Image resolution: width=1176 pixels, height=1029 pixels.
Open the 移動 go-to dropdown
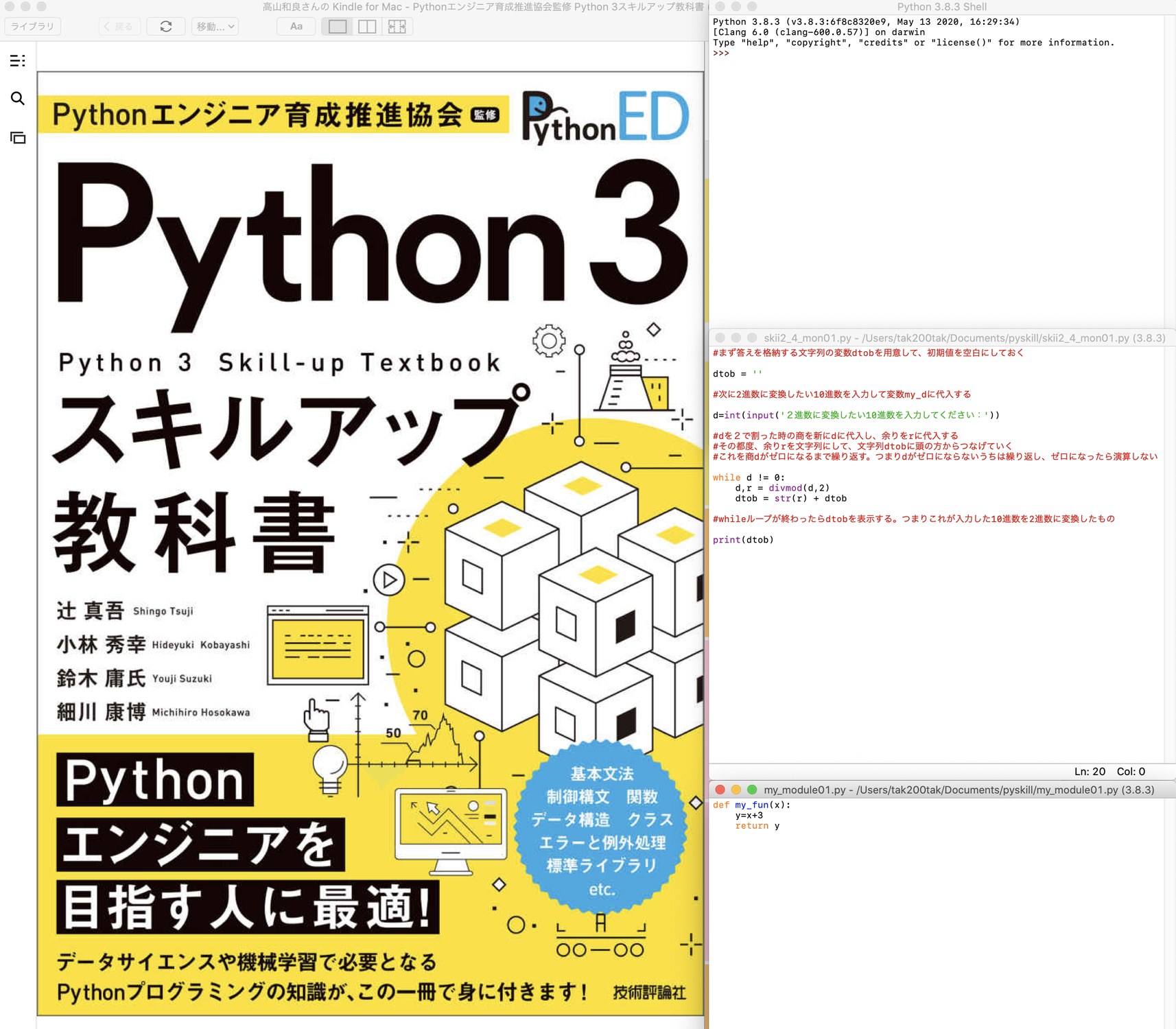point(215,27)
